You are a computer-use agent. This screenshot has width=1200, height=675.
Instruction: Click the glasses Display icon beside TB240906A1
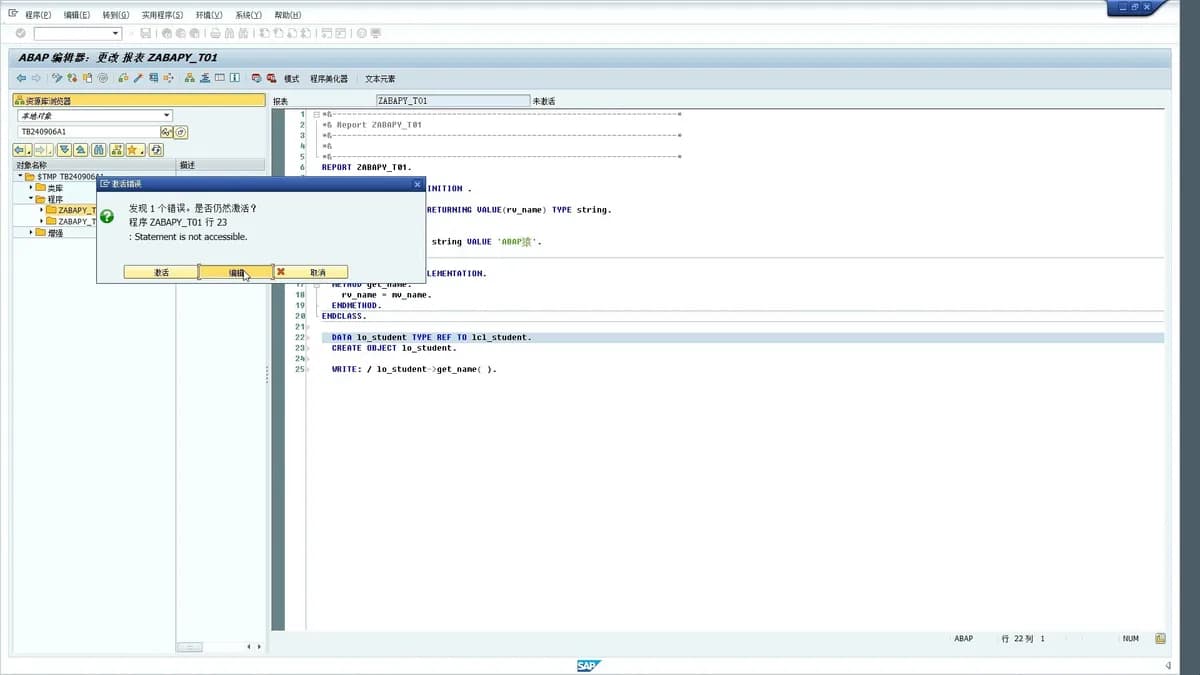tap(167, 132)
